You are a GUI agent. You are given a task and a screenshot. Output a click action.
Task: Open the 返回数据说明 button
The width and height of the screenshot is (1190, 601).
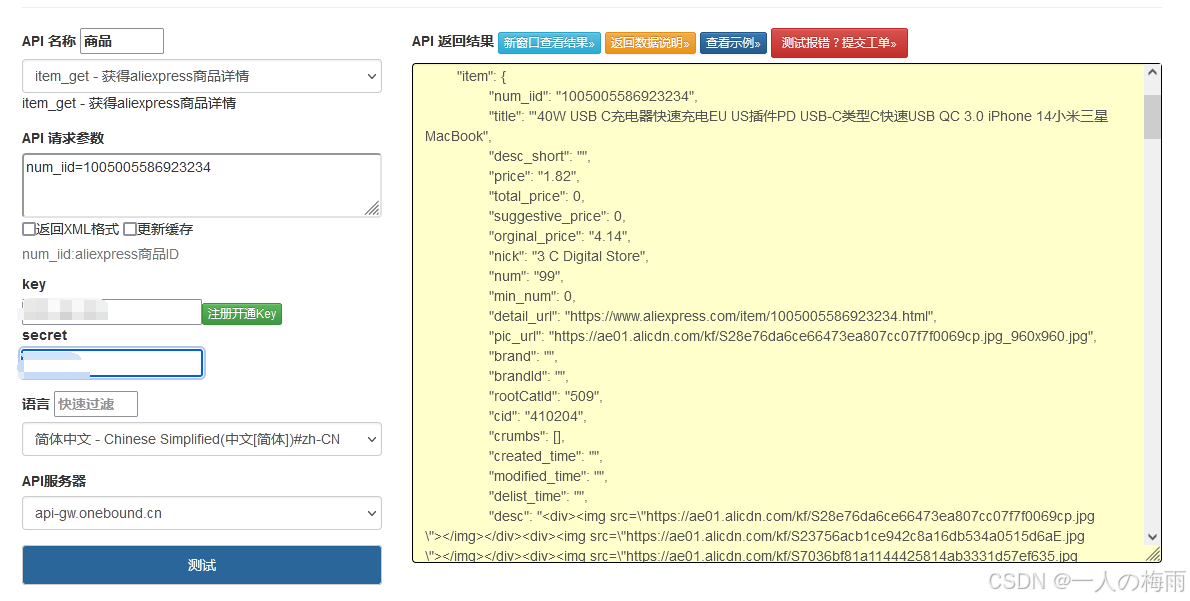650,43
